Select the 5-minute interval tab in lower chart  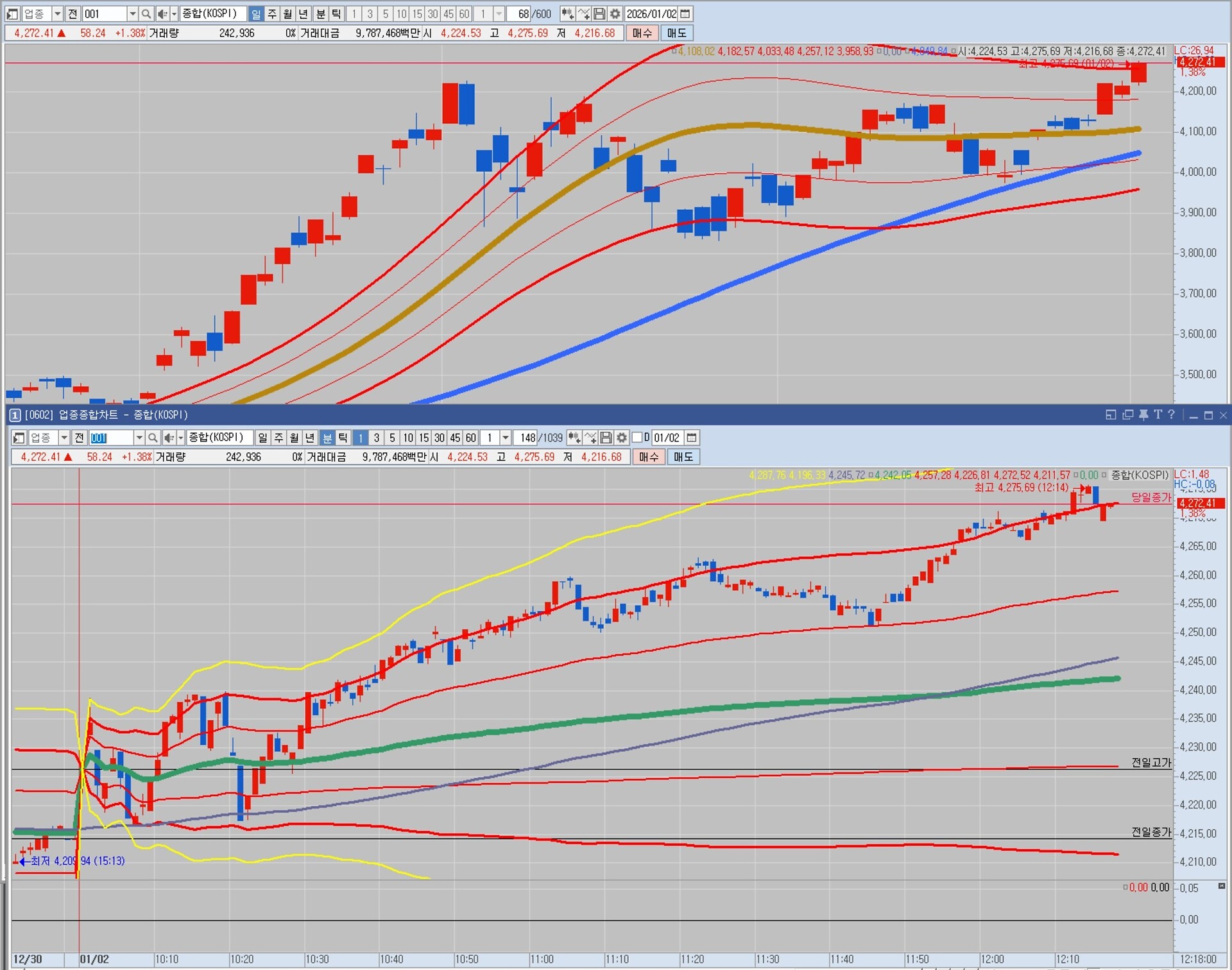point(392,438)
